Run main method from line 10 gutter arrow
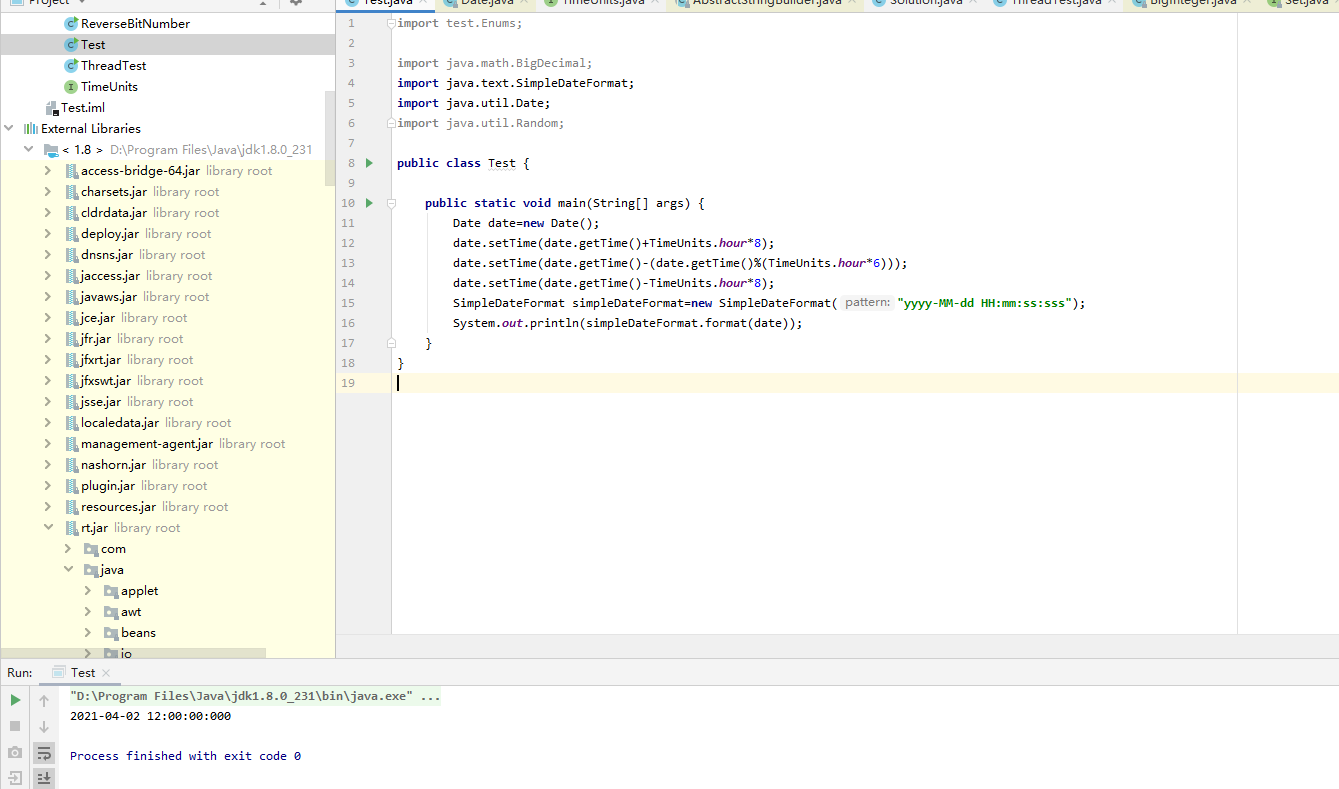 [x=369, y=203]
